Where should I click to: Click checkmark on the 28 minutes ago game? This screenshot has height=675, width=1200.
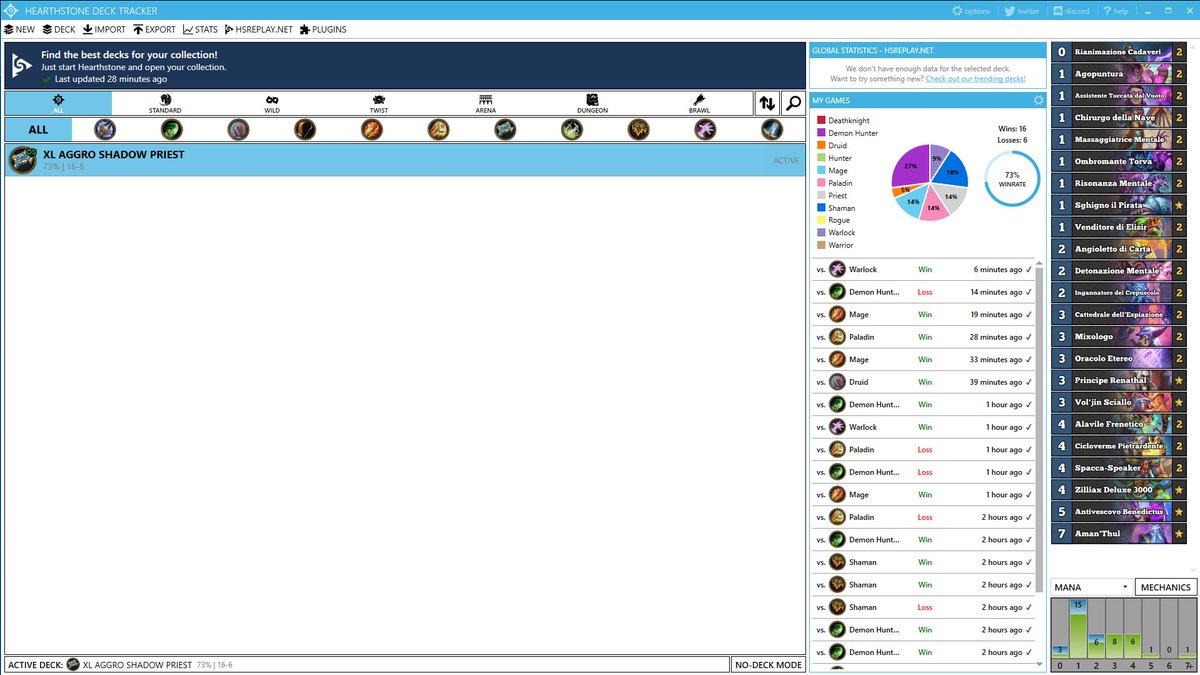(1029, 337)
